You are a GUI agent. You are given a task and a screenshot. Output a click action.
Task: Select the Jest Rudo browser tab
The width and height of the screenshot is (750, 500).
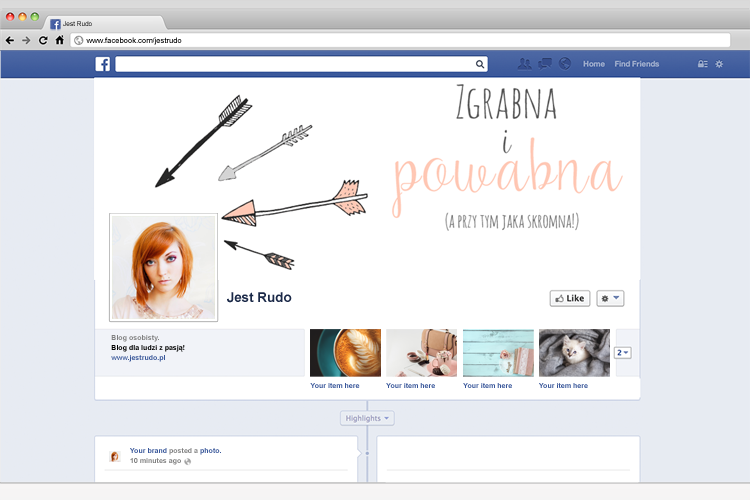tap(105, 23)
